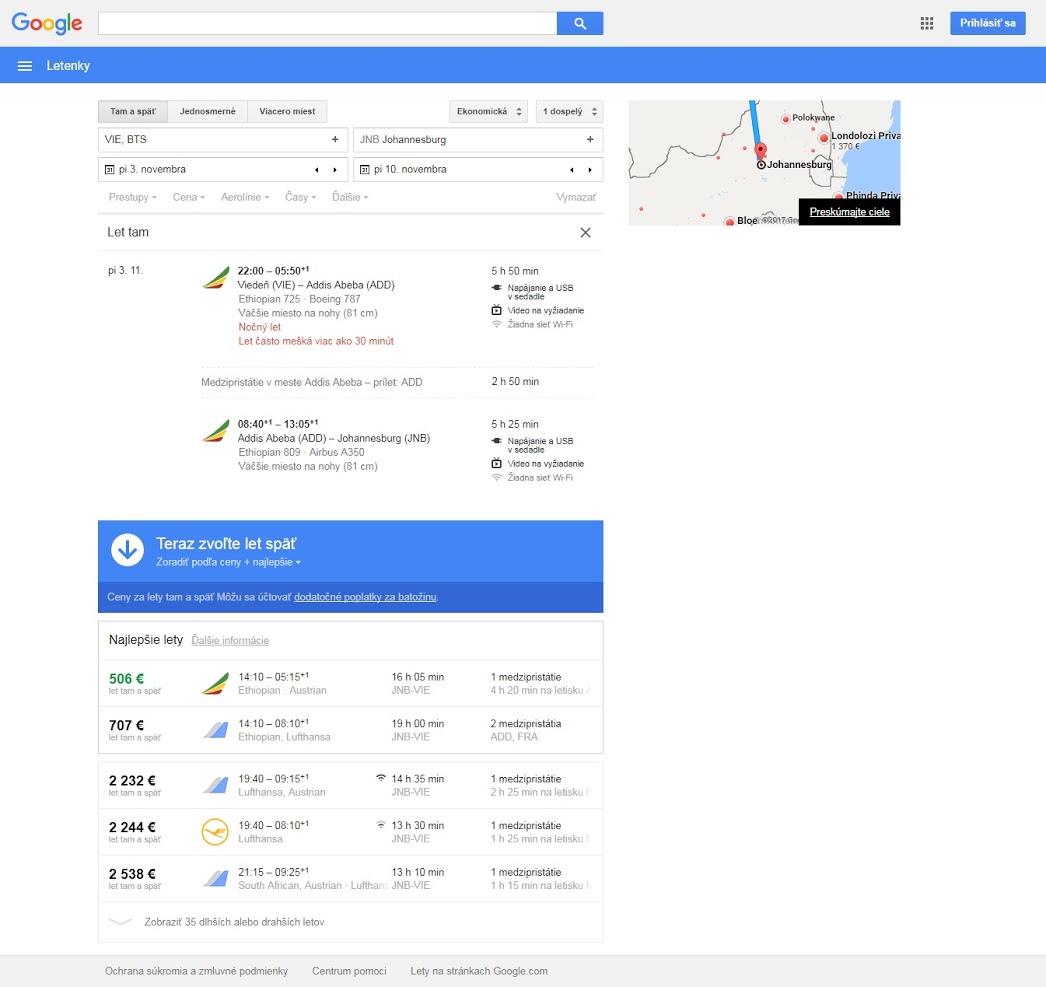Click Ethiopian logo on the 506 € flight
This screenshot has height=987, width=1046.
click(215, 684)
